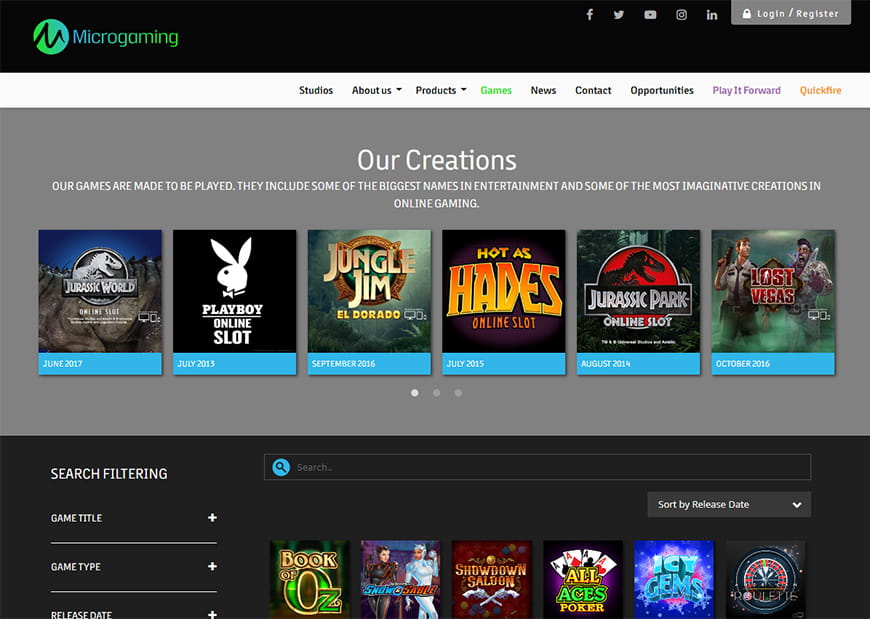Click the Login / Register button

[x=790, y=13]
